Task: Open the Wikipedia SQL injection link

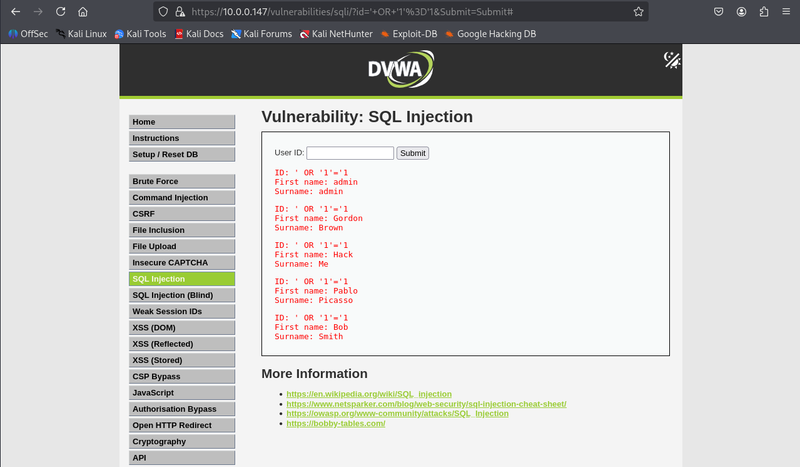Action: [369, 394]
